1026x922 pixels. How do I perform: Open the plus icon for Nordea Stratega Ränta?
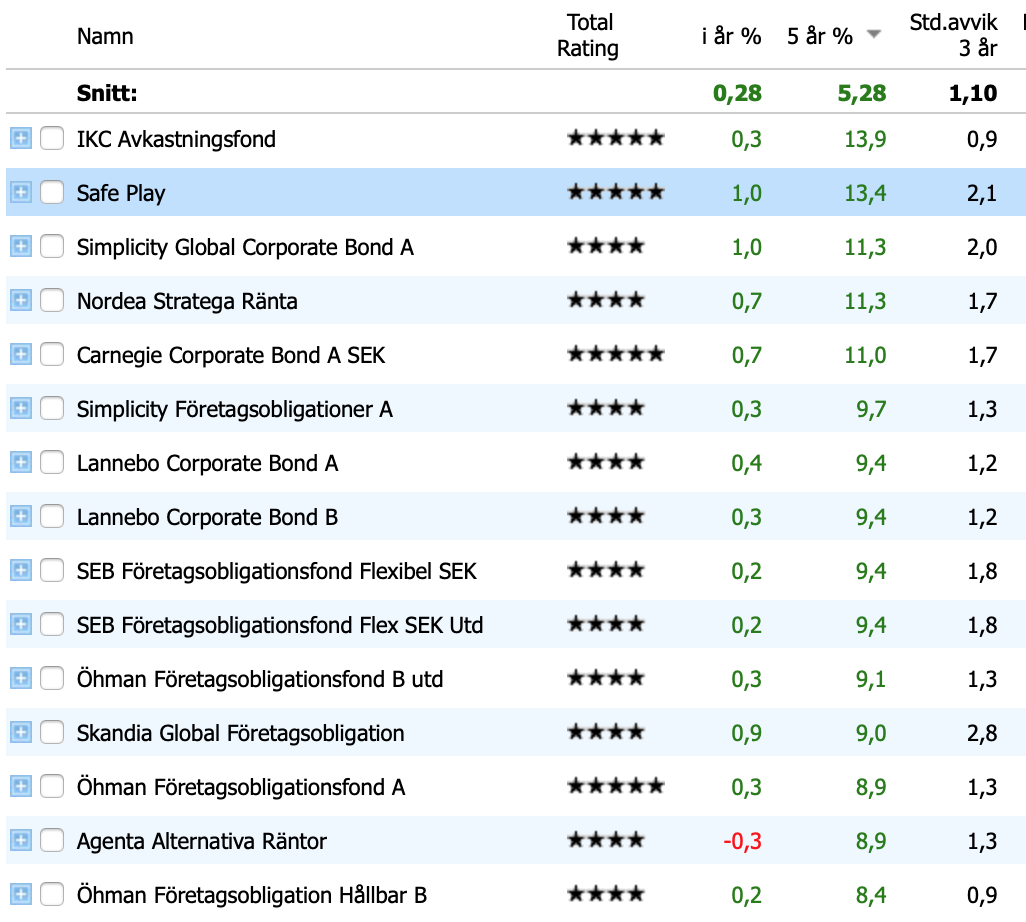pos(21,300)
